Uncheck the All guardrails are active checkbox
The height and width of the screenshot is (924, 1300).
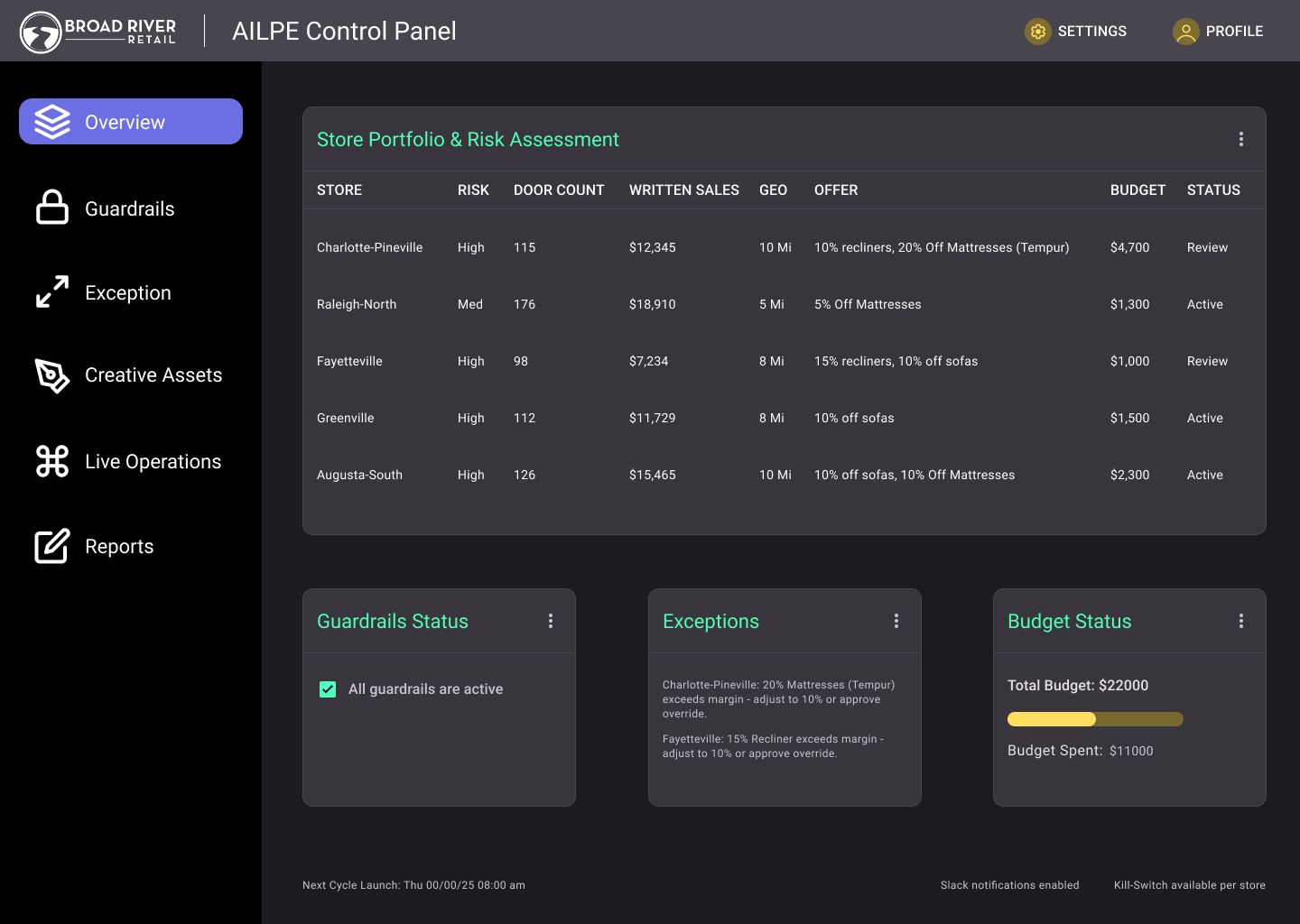point(328,689)
